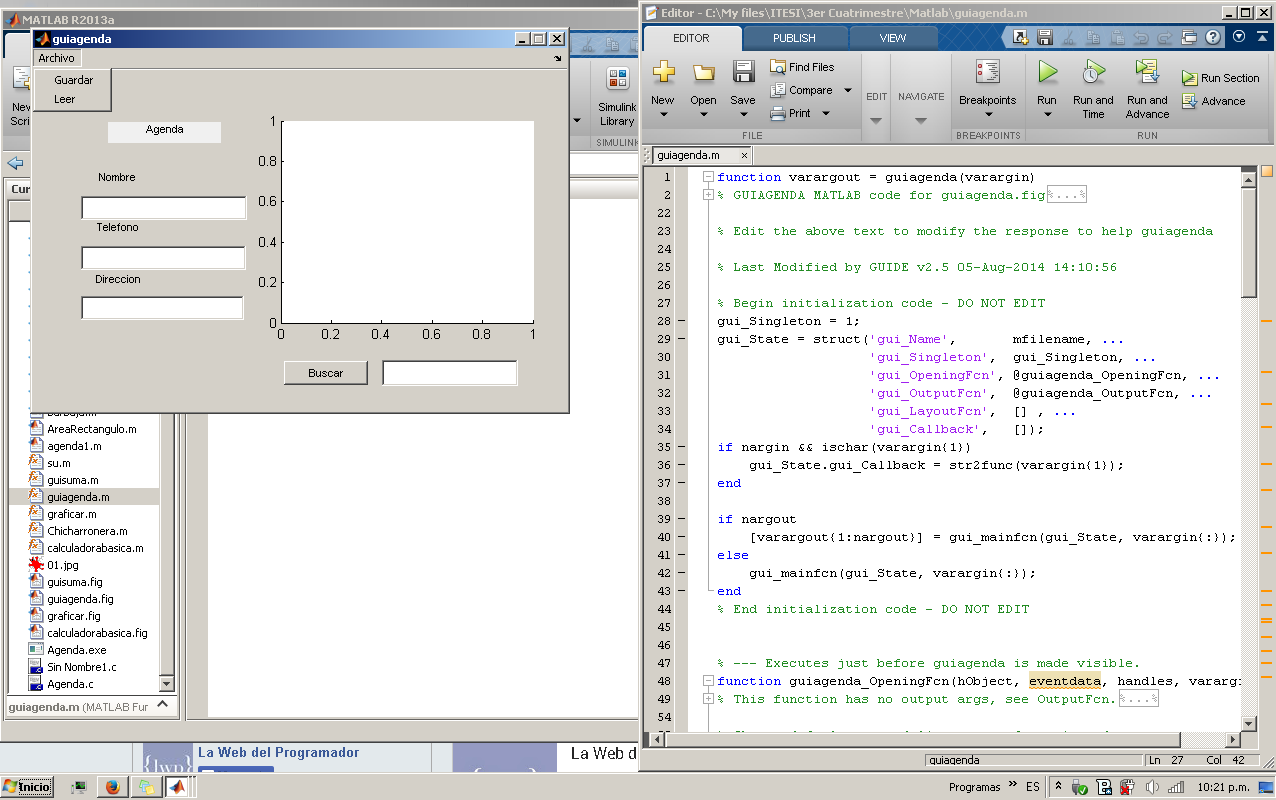Open the Inicio start menu
The image size is (1276, 800).
click(26, 787)
